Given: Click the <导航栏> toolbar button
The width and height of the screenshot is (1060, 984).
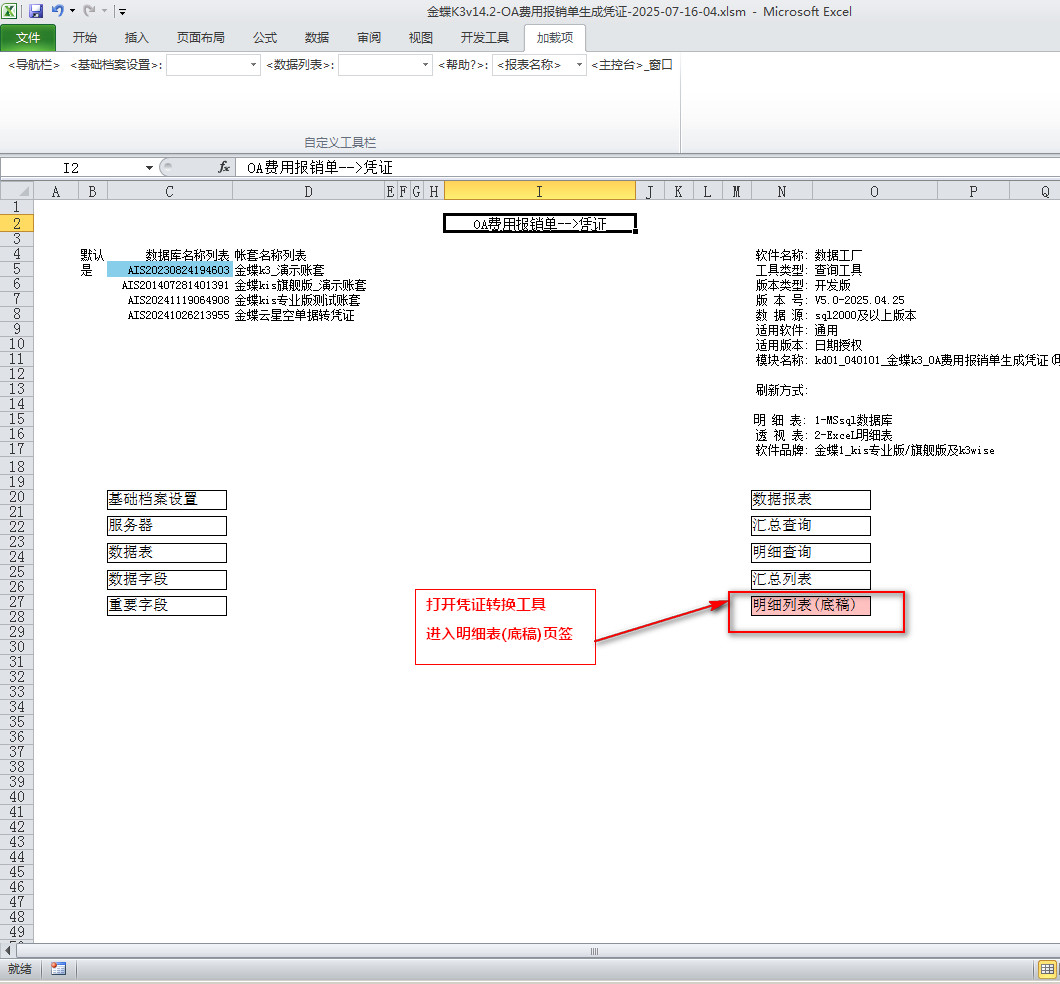Looking at the screenshot, I should pos(34,65).
